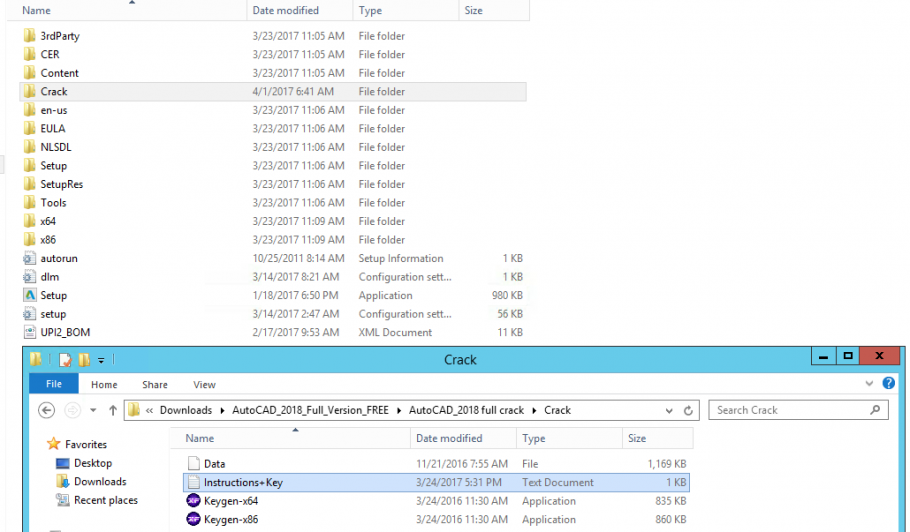Click the XML Document type cell
Screen dimensions: 910x532
click(395, 332)
